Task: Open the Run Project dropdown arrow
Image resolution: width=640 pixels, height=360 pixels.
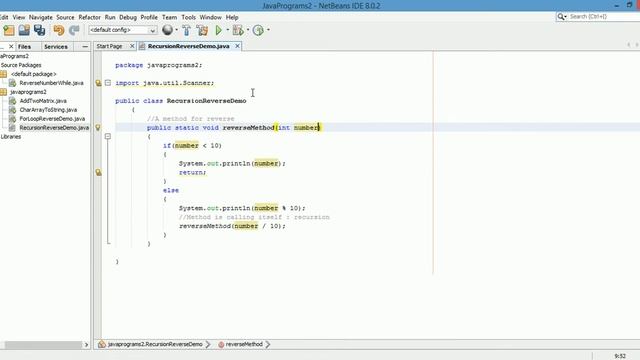Action: click(227, 30)
